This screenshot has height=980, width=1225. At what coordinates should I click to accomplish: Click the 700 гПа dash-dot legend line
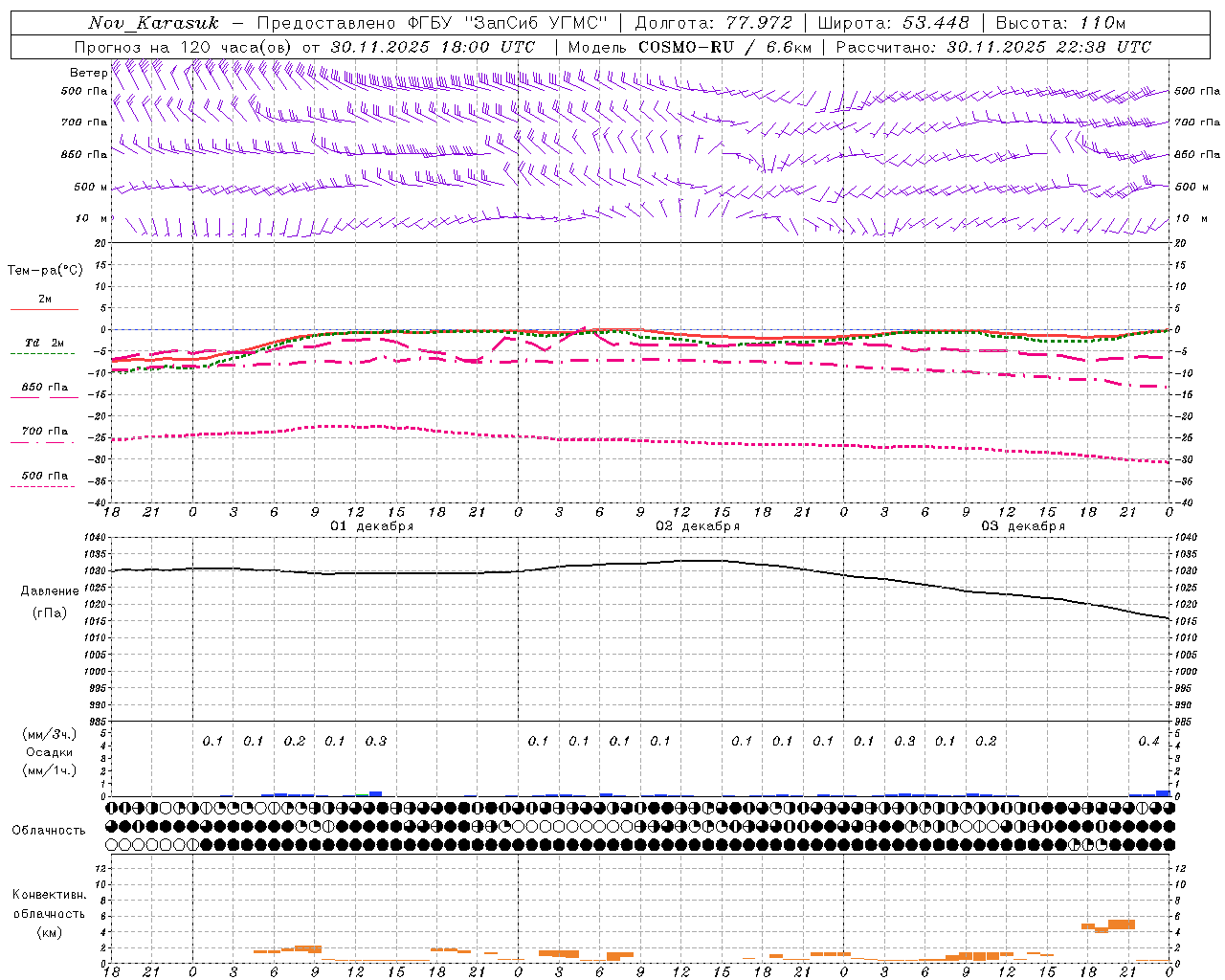(43, 442)
